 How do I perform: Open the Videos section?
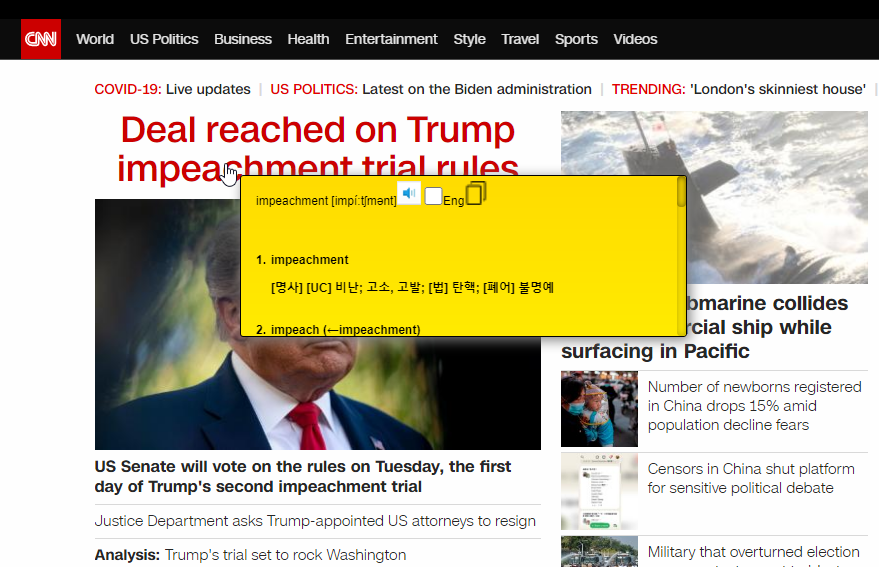[x=635, y=39]
